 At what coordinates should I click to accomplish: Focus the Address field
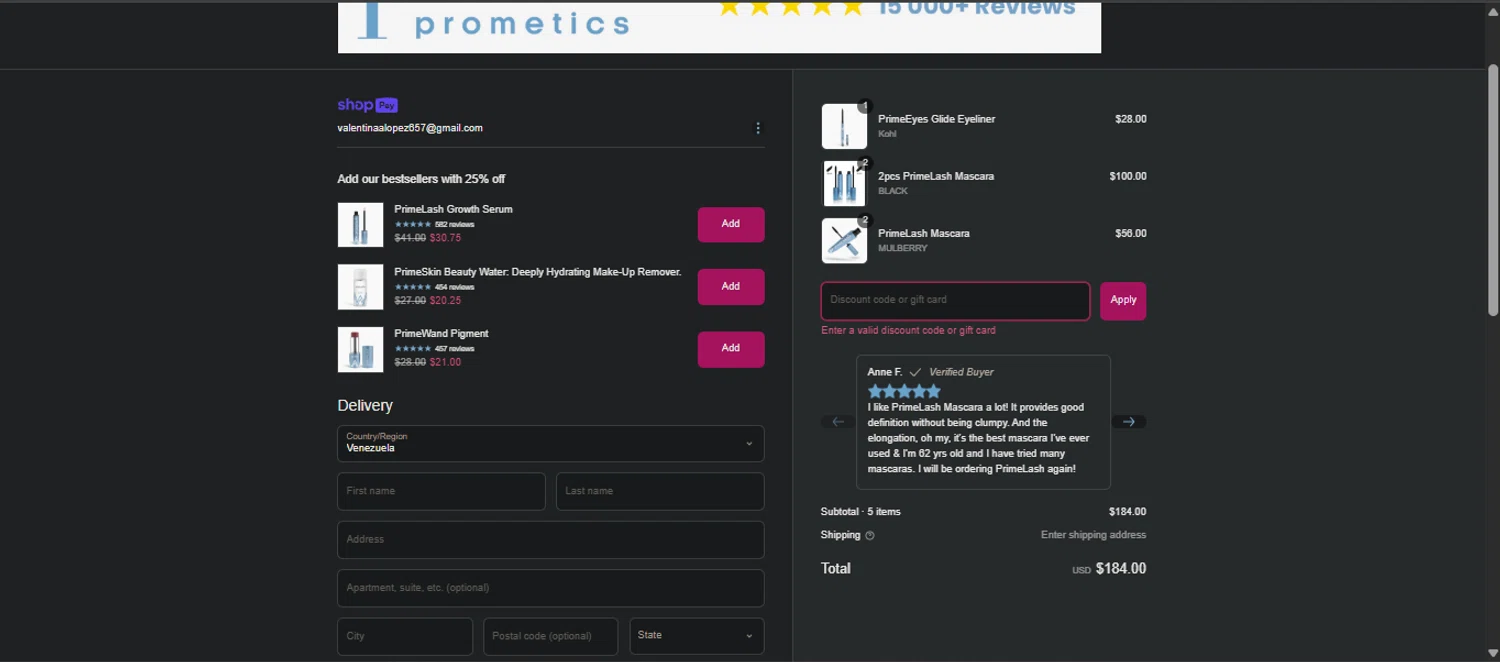click(x=551, y=540)
